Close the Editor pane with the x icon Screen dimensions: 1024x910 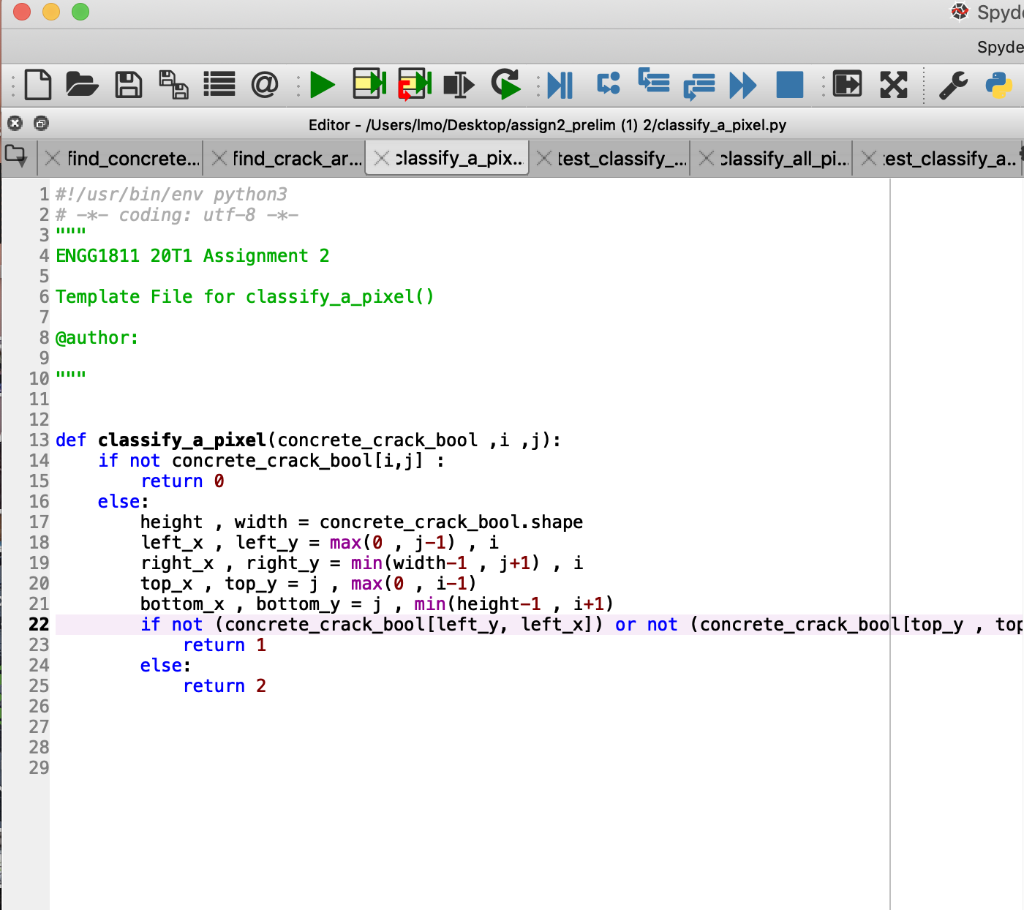pyautogui.click(x=15, y=123)
